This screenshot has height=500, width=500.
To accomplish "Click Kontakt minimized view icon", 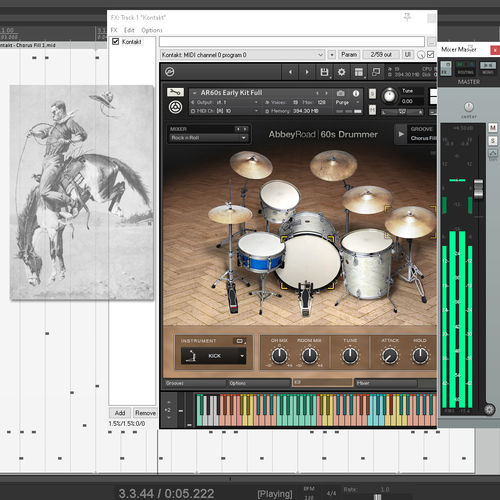I will tap(376, 72).
